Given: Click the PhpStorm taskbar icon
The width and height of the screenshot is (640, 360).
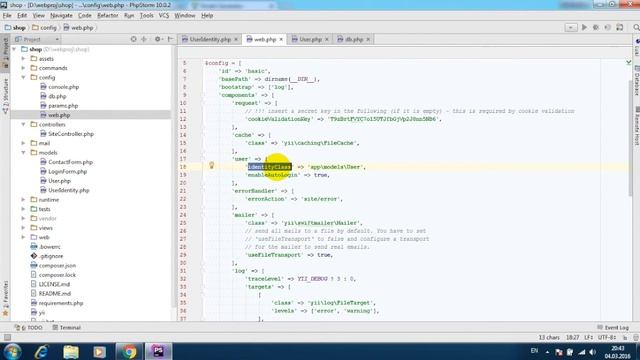Looking at the screenshot, I should pyautogui.click(x=158, y=351).
